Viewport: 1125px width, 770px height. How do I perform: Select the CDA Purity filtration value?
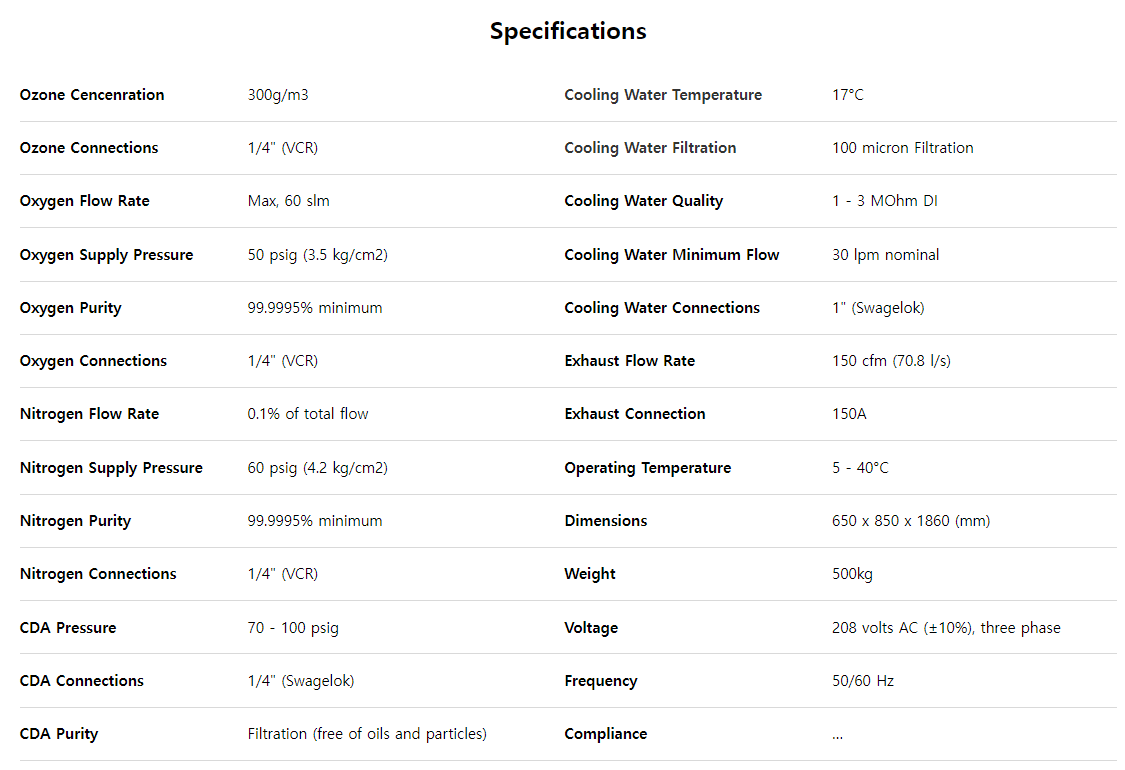click(x=367, y=734)
